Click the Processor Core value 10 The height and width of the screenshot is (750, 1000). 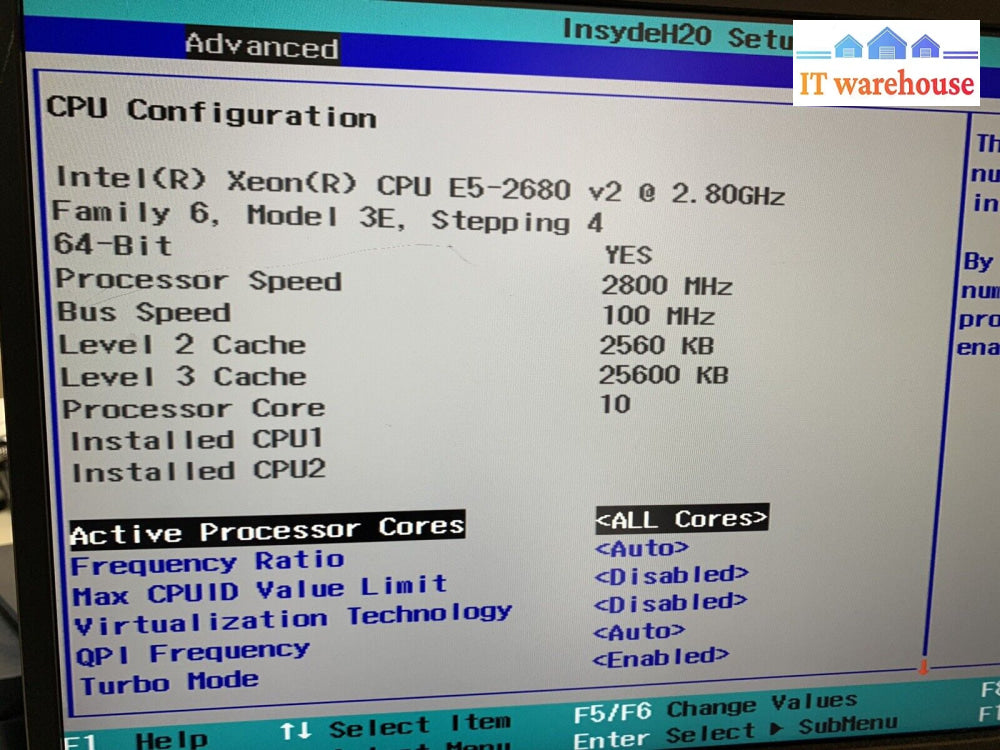click(615, 404)
